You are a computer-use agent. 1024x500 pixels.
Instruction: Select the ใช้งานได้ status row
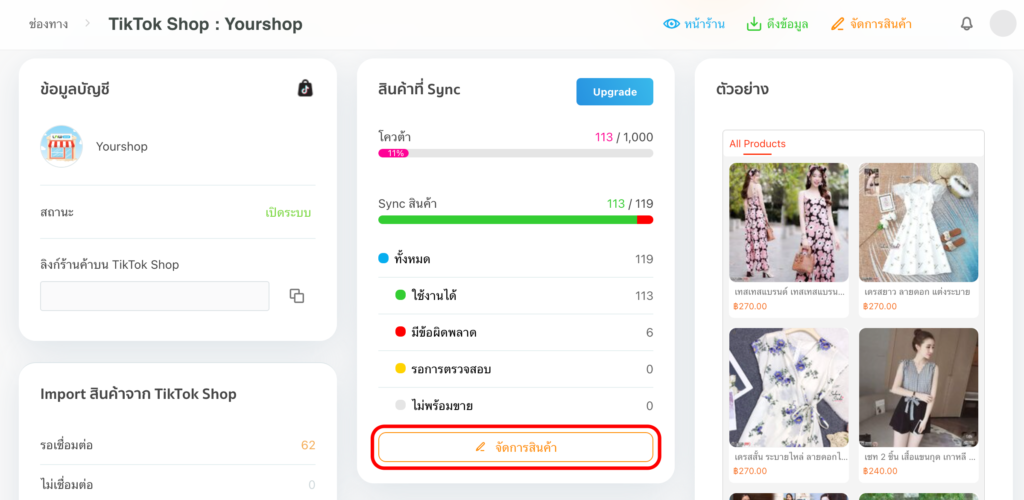pyautogui.click(x=515, y=295)
